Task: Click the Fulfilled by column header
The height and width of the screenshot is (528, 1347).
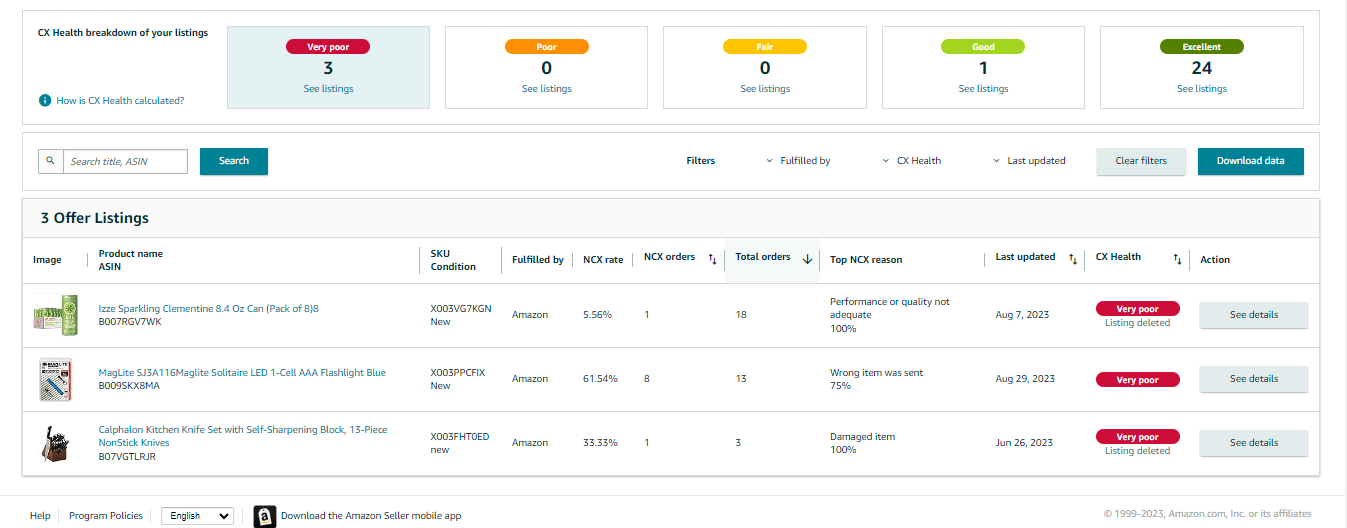Action: (538, 260)
